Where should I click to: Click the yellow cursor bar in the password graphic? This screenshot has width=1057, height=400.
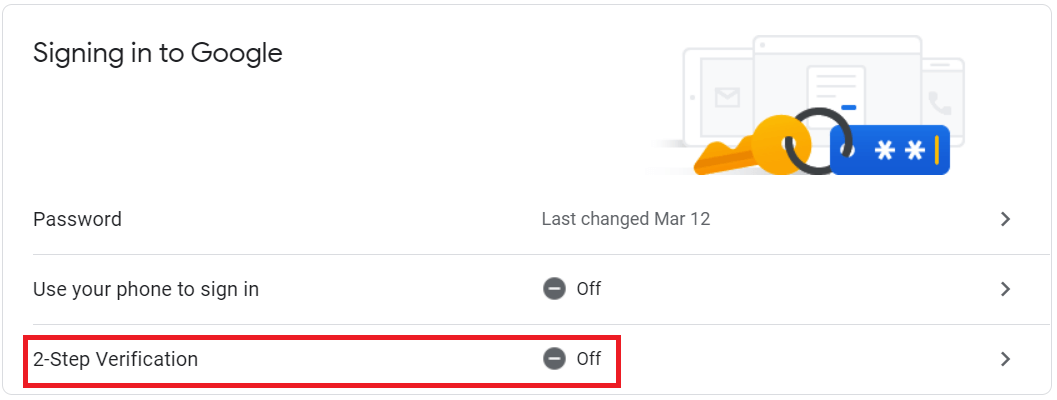click(x=936, y=150)
